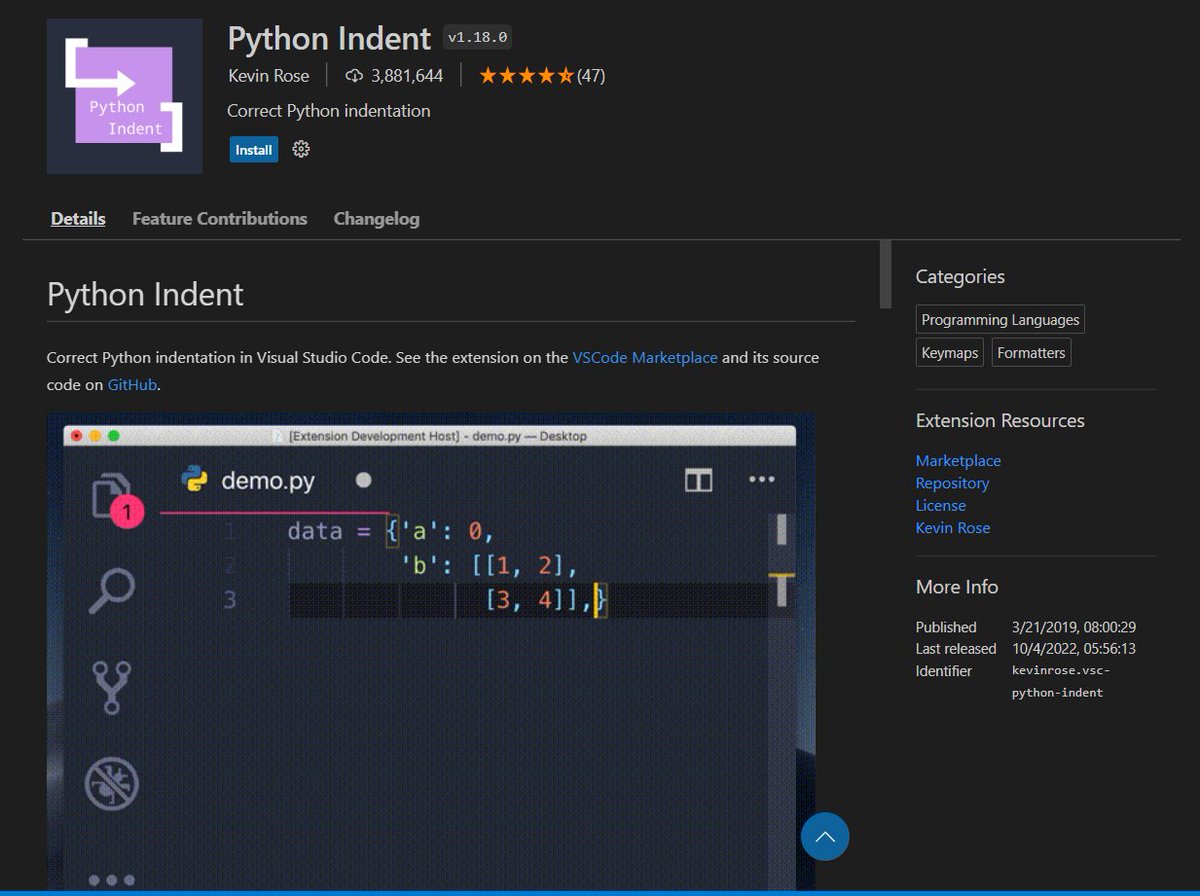1200x896 pixels.
Task: Open extension settings via the gear icon
Action: [x=299, y=149]
